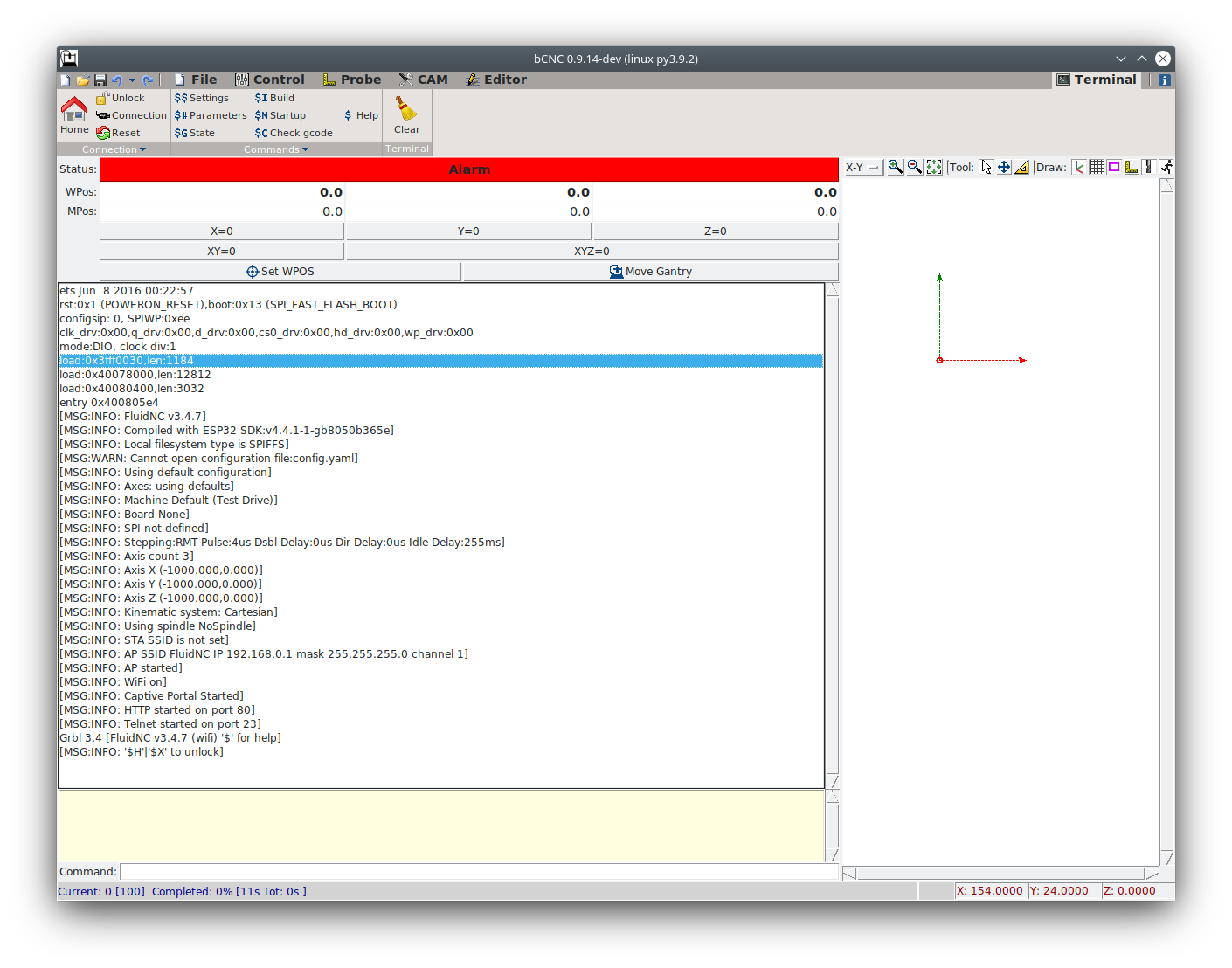Send $C Check gcode command
This screenshot has width=1232, height=968.
coord(294,133)
